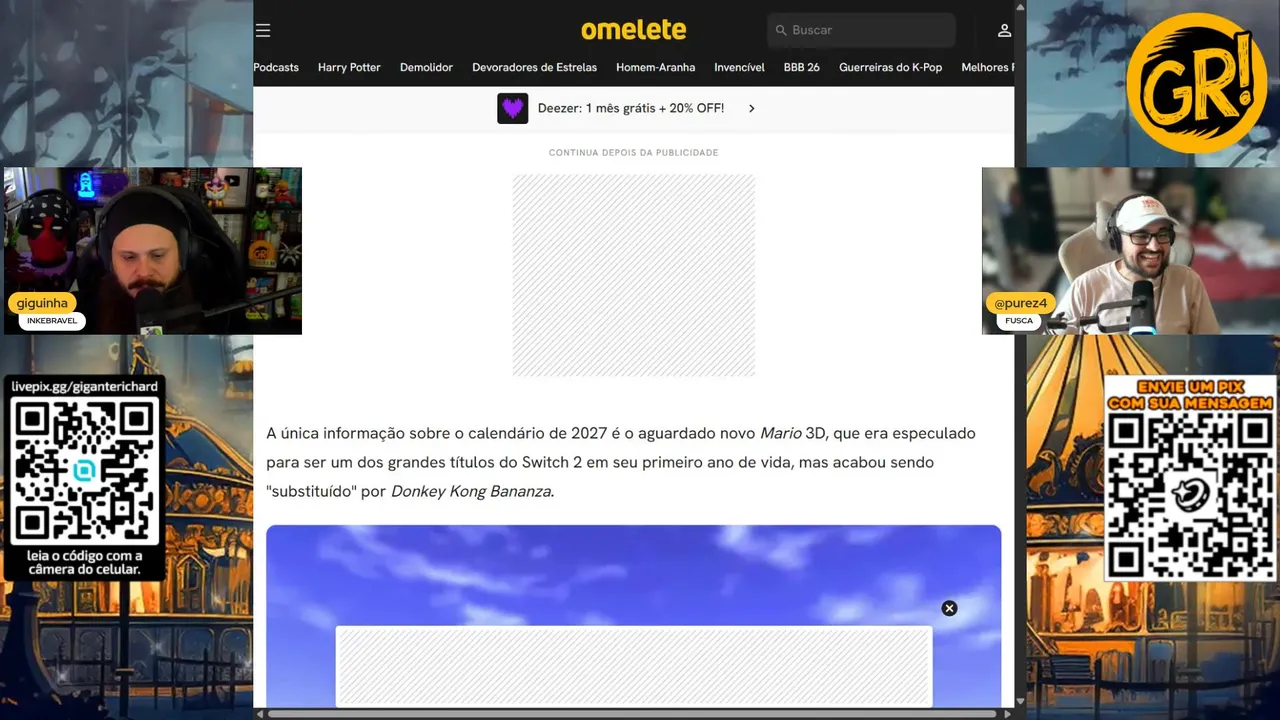Viewport: 1280px width, 720px height.
Task: Click the omelete logo
Action: click(634, 30)
